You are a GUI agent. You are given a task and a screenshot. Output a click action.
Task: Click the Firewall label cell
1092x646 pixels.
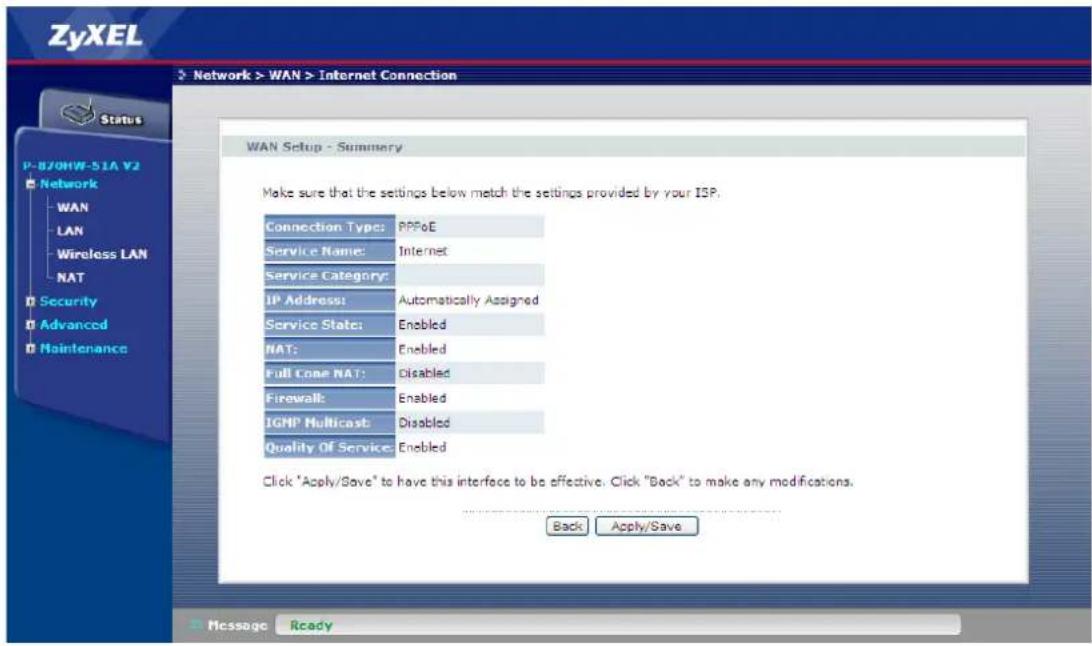tap(329, 398)
